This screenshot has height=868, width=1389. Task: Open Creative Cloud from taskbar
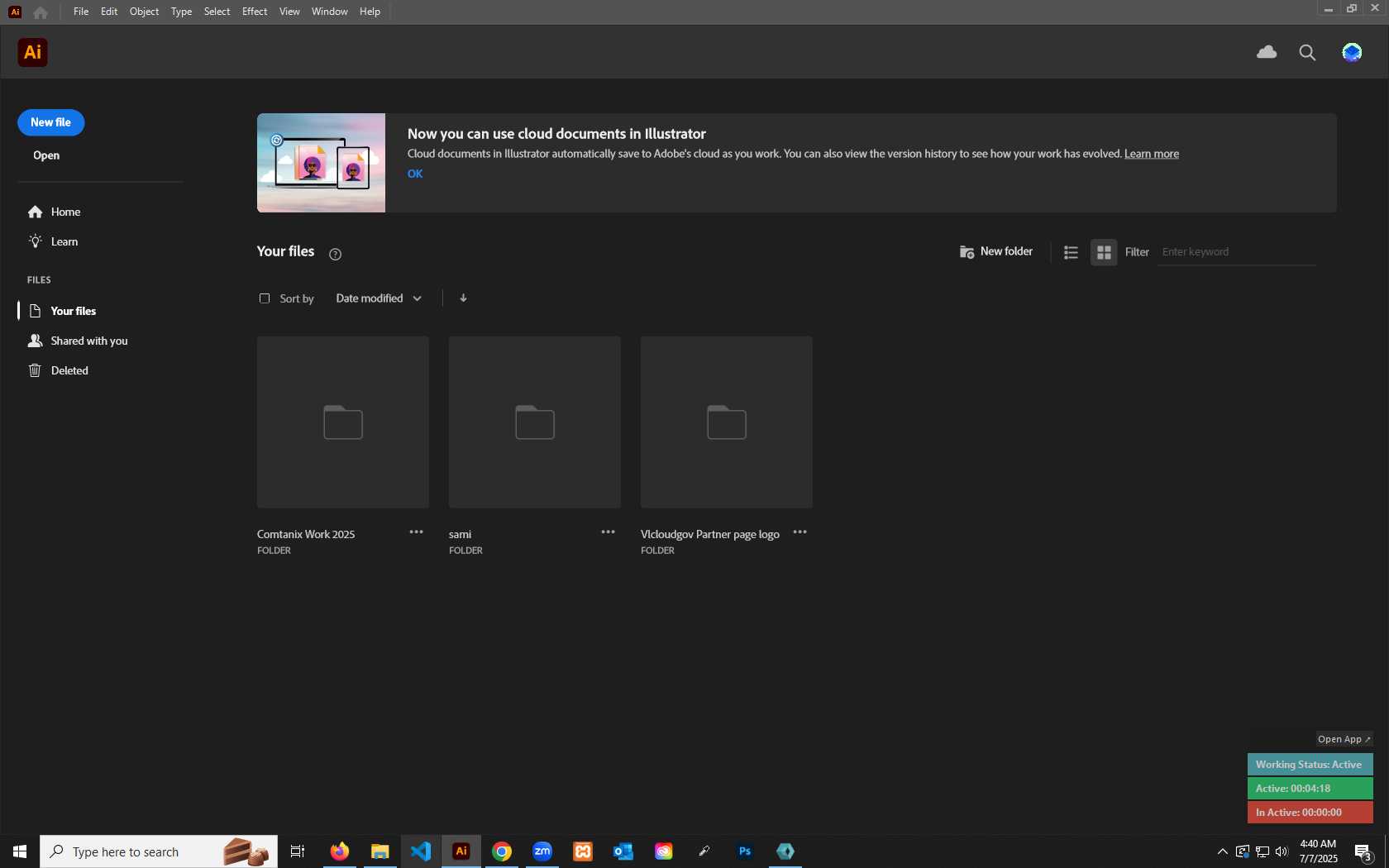point(664,851)
